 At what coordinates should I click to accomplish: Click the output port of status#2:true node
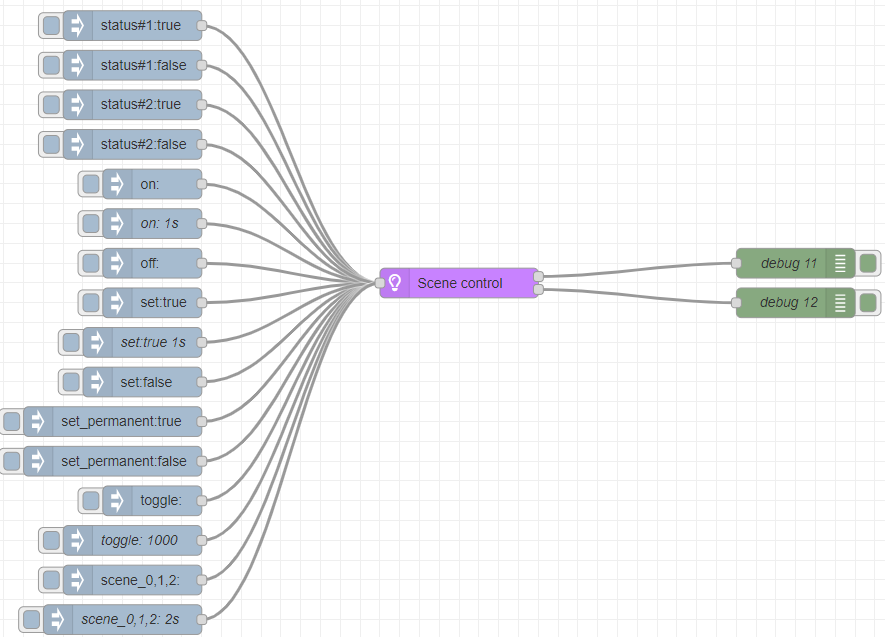[201, 104]
